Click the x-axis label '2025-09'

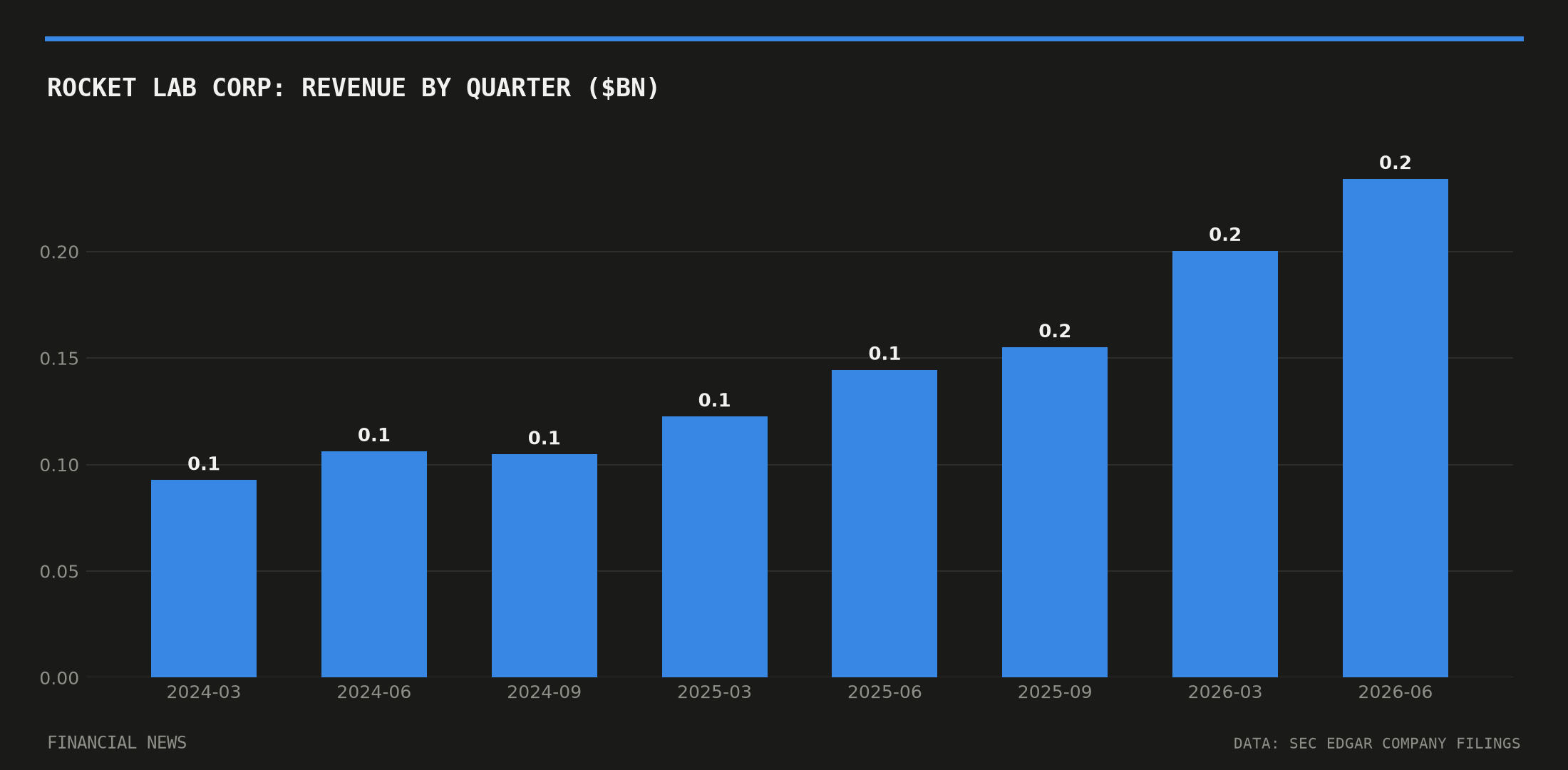coord(1055,692)
